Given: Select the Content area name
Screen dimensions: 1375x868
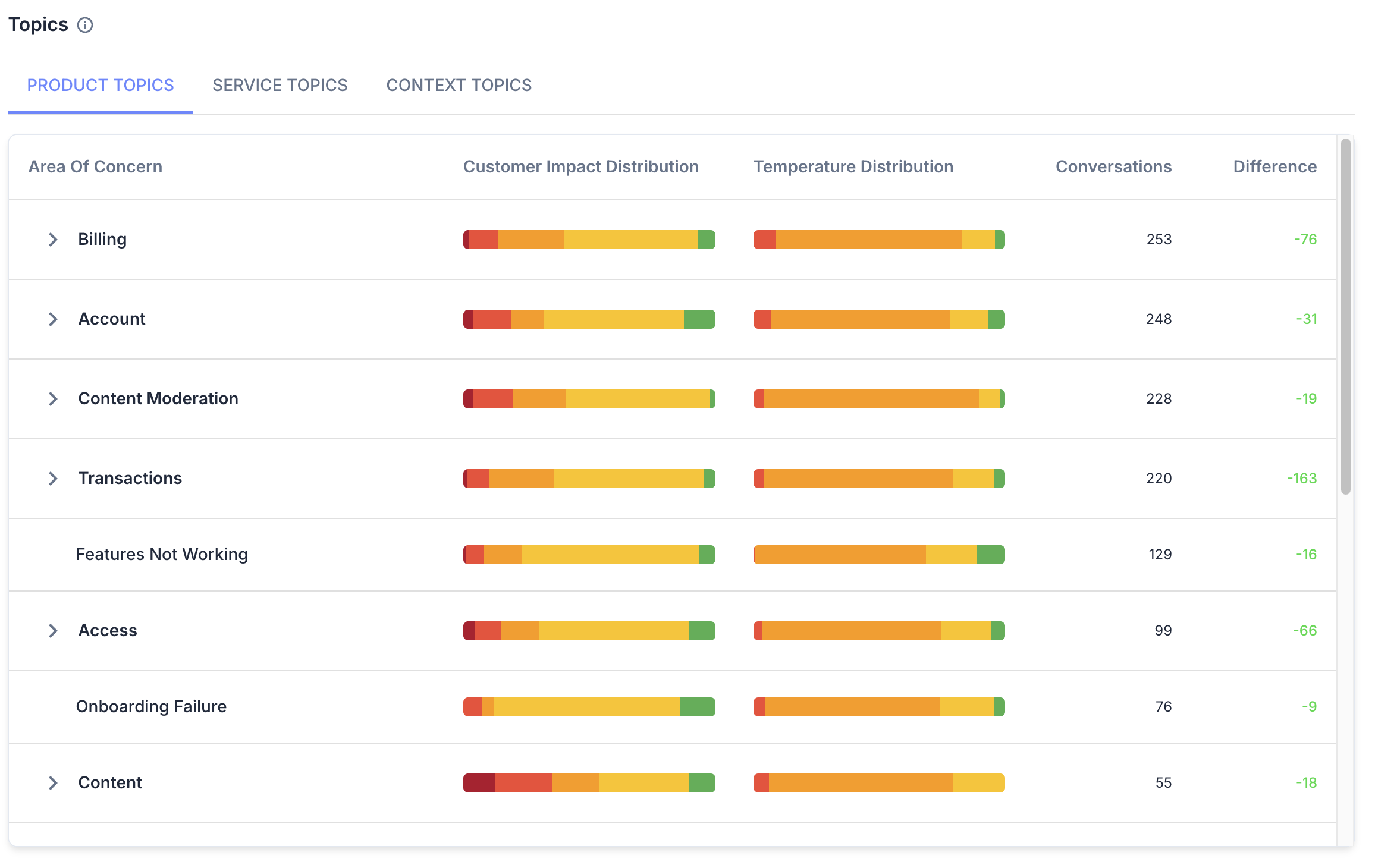Looking at the screenshot, I should click(110, 782).
